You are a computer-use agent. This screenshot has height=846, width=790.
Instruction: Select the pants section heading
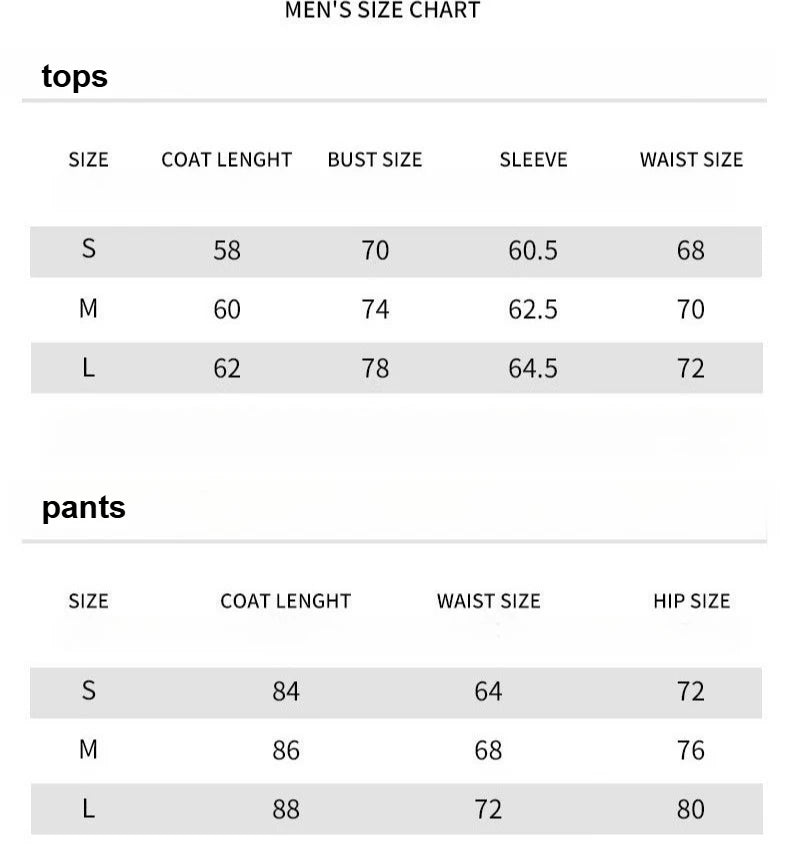84,507
